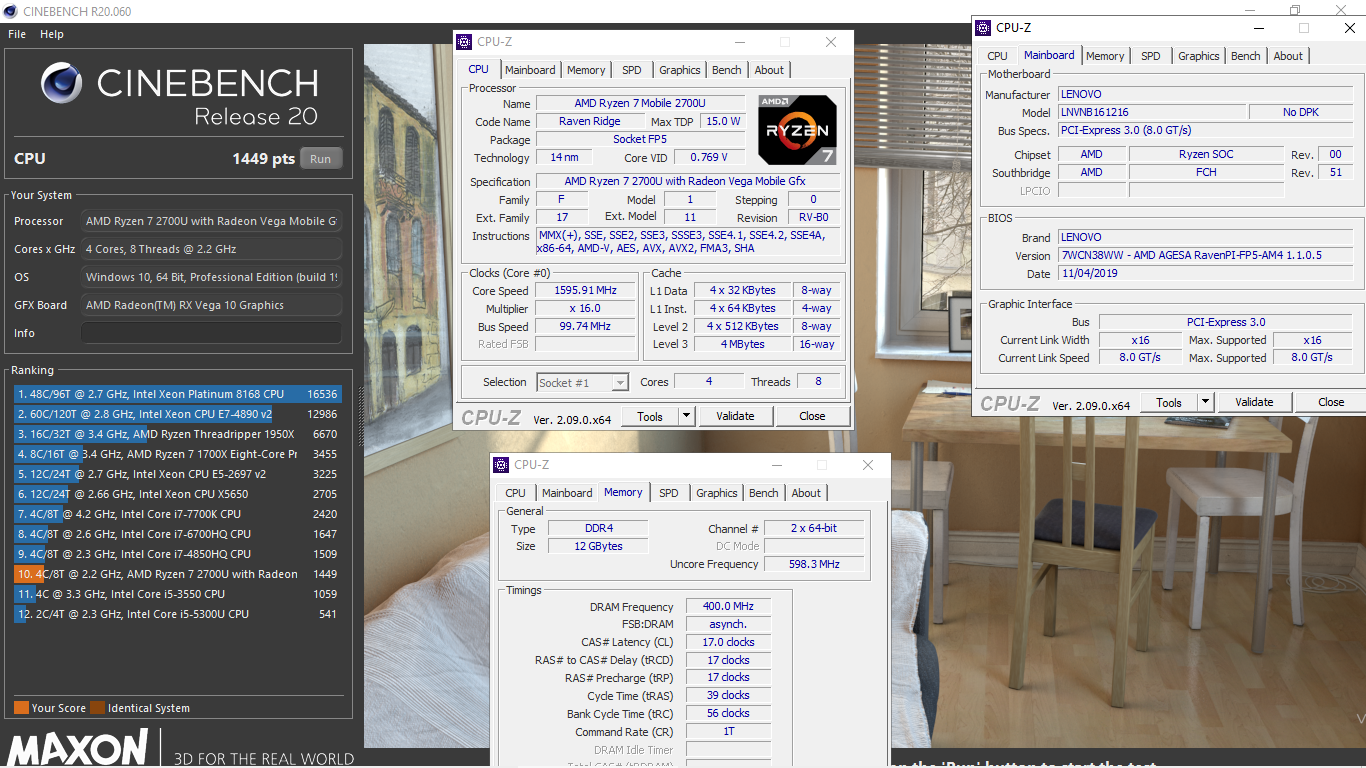The height and width of the screenshot is (768, 1366).
Task: Click the brown Identical System legend swatch
Action: coord(97,708)
